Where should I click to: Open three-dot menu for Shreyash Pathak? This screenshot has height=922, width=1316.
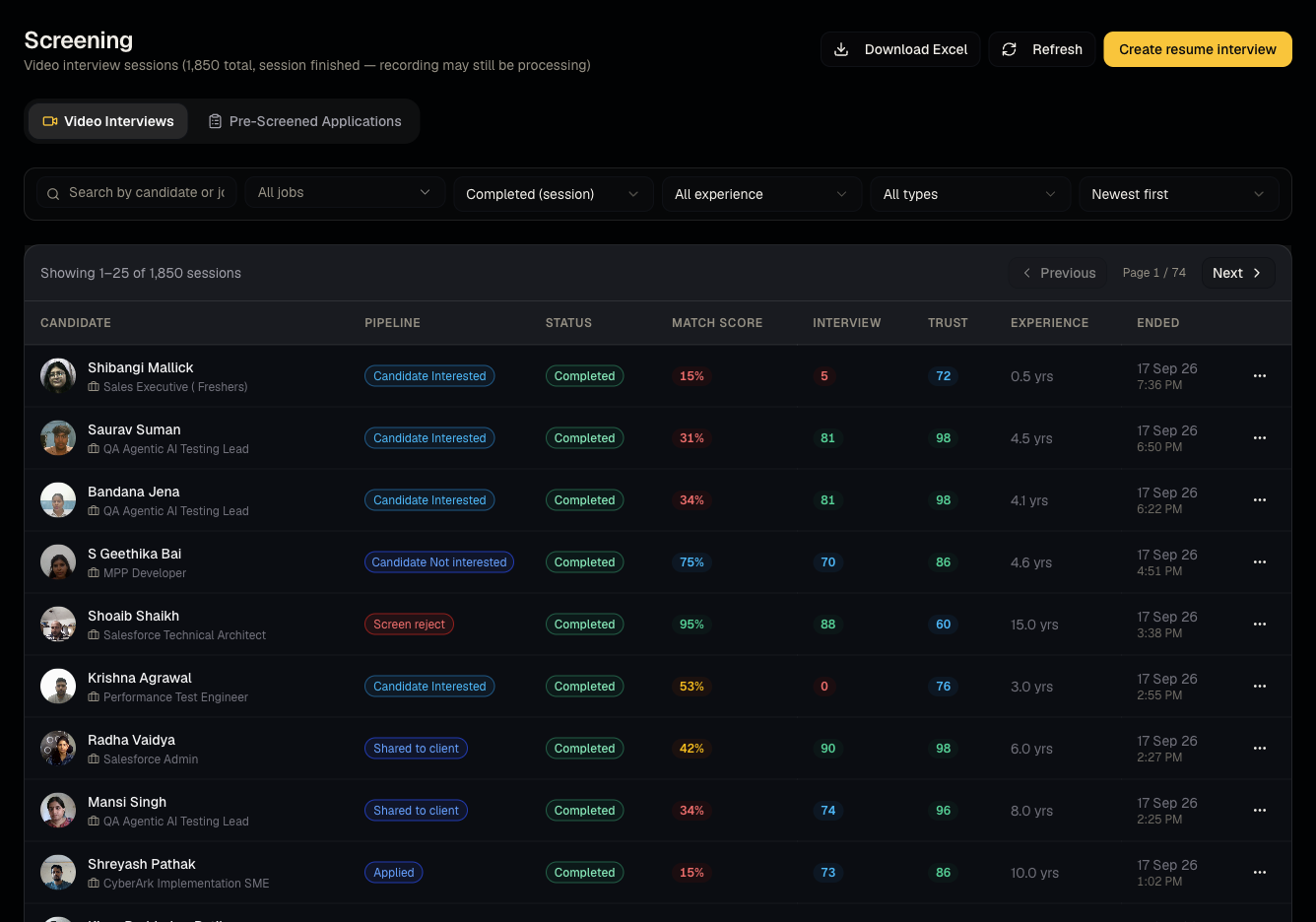pyautogui.click(x=1260, y=873)
